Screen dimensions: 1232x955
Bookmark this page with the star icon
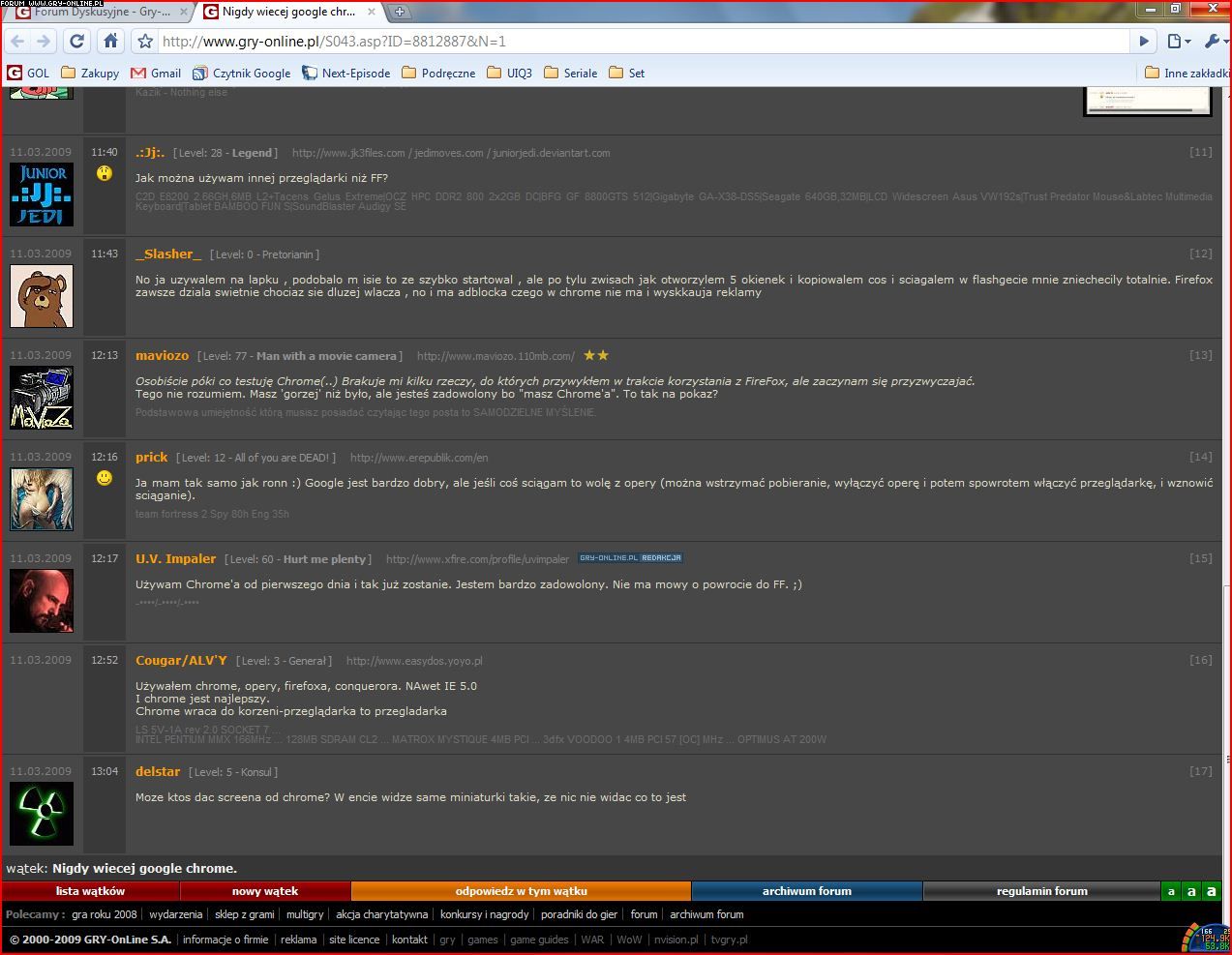point(145,42)
